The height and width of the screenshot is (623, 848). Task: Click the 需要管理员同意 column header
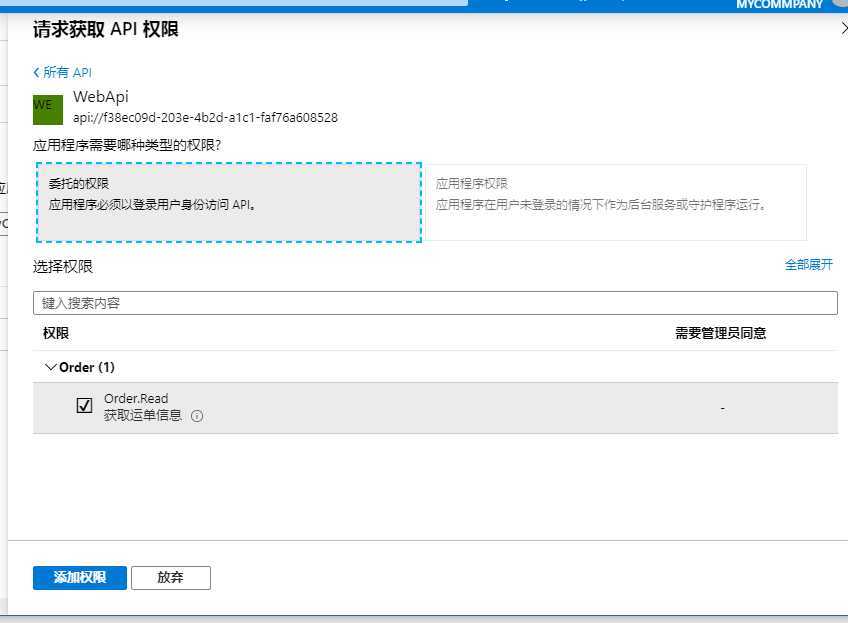pos(720,333)
